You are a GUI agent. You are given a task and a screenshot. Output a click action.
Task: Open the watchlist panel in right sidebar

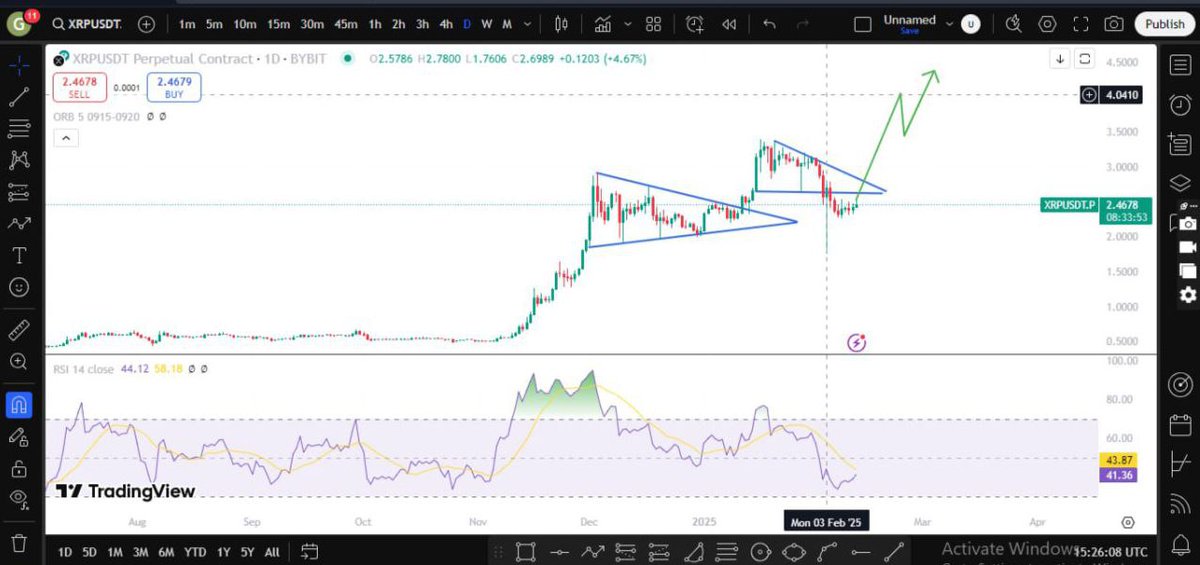click(1180, 66)
